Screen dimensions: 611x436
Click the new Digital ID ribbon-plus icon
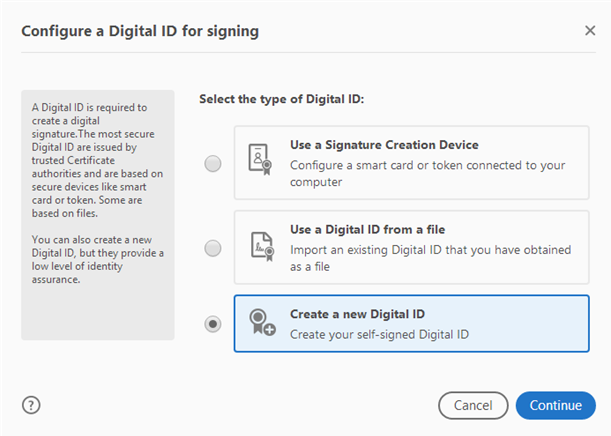262,324
